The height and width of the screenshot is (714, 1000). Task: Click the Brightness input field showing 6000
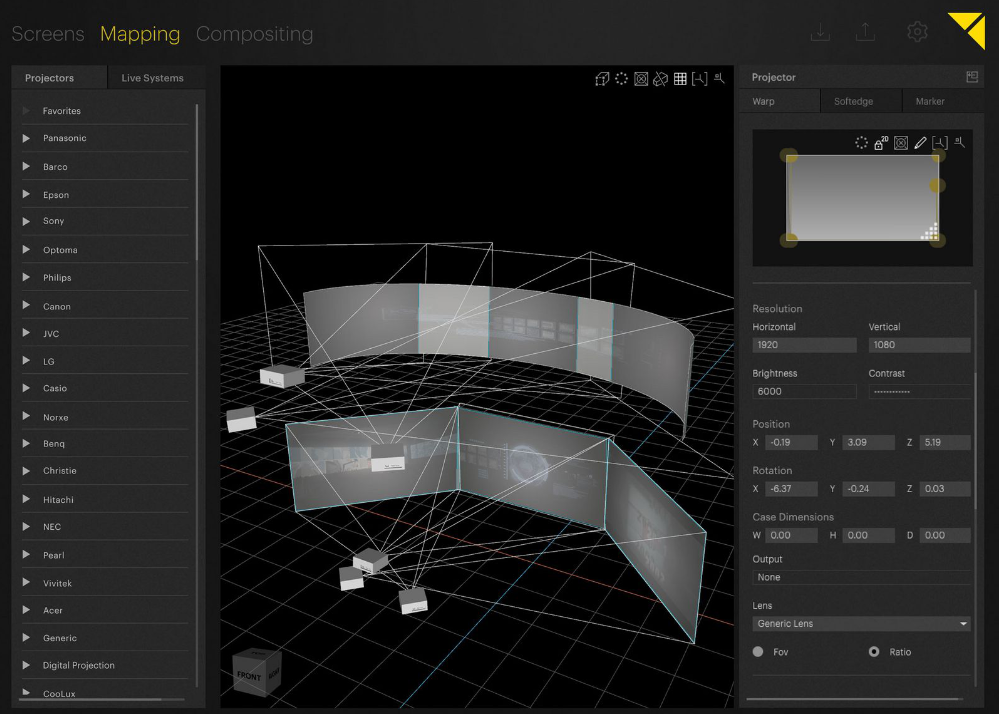click(804, 392)
